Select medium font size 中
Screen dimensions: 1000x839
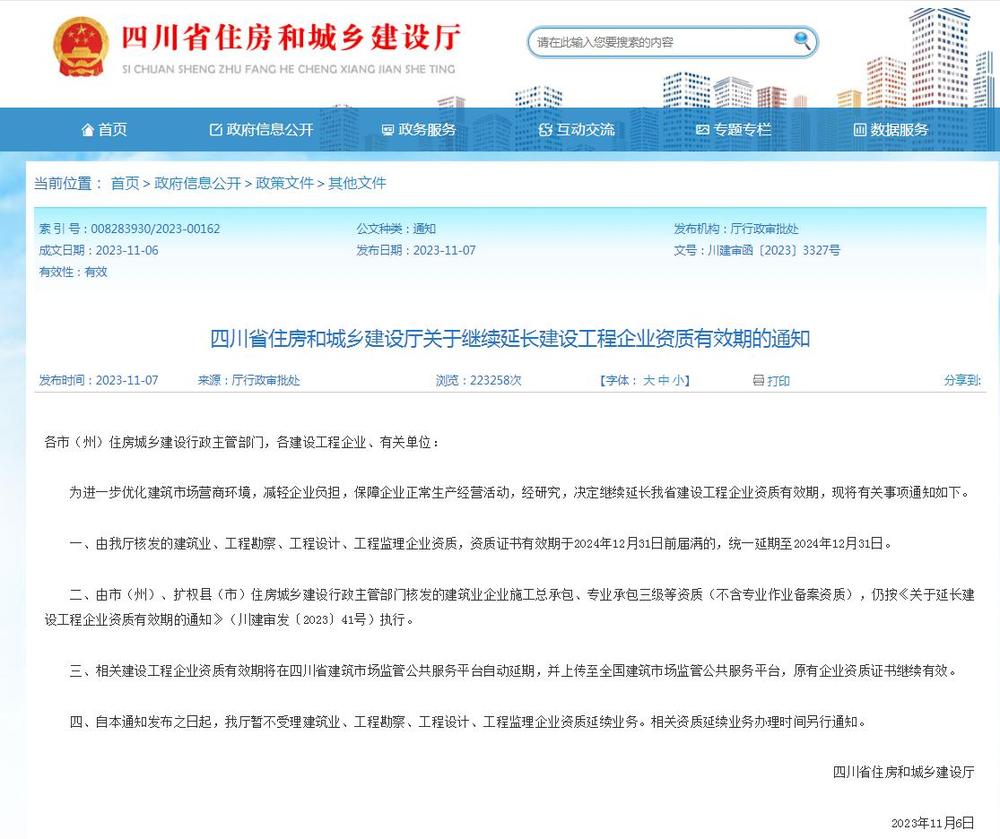click(x=663, y=381)
